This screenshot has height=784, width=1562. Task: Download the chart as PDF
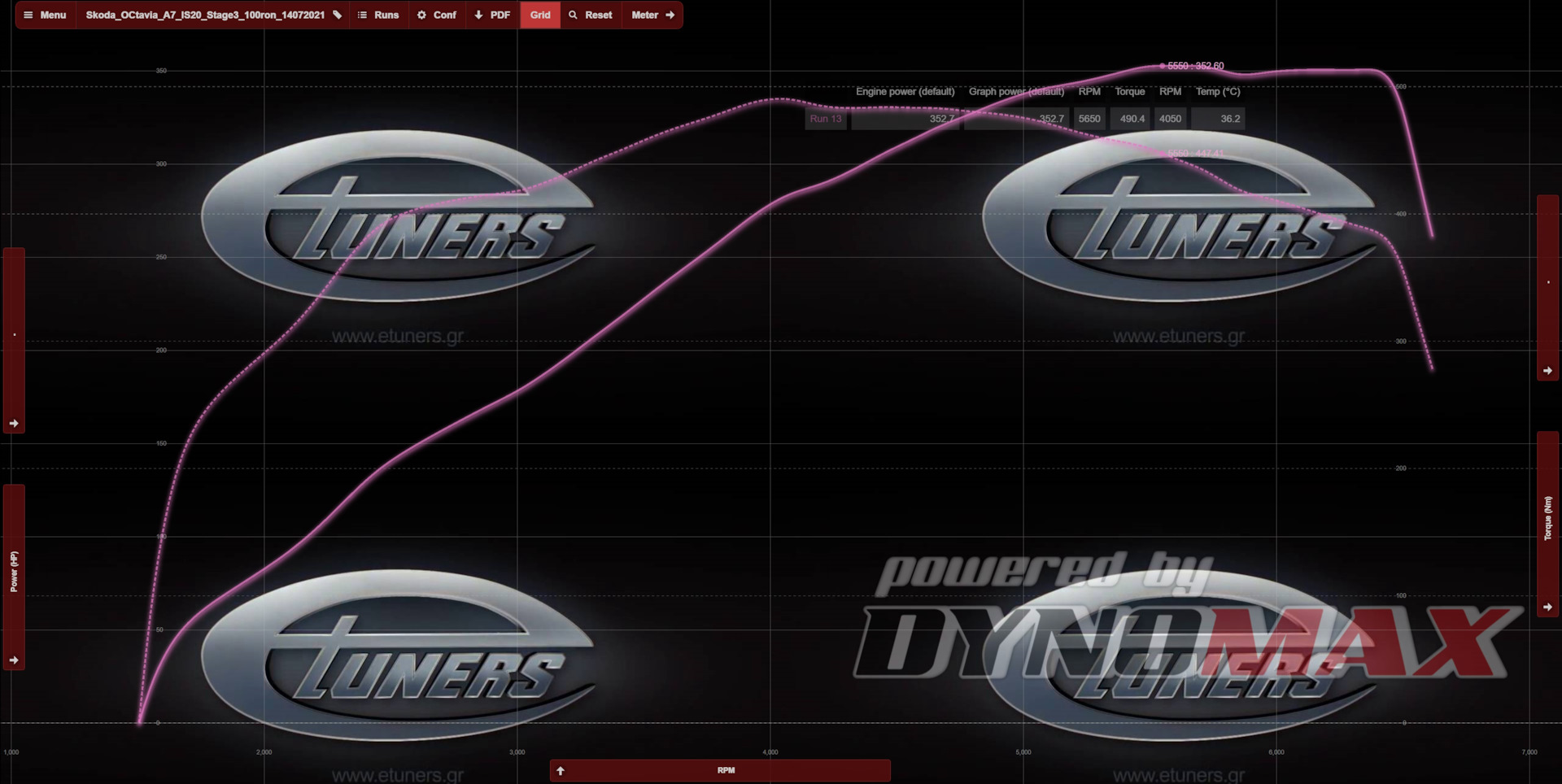coord(492,15)
